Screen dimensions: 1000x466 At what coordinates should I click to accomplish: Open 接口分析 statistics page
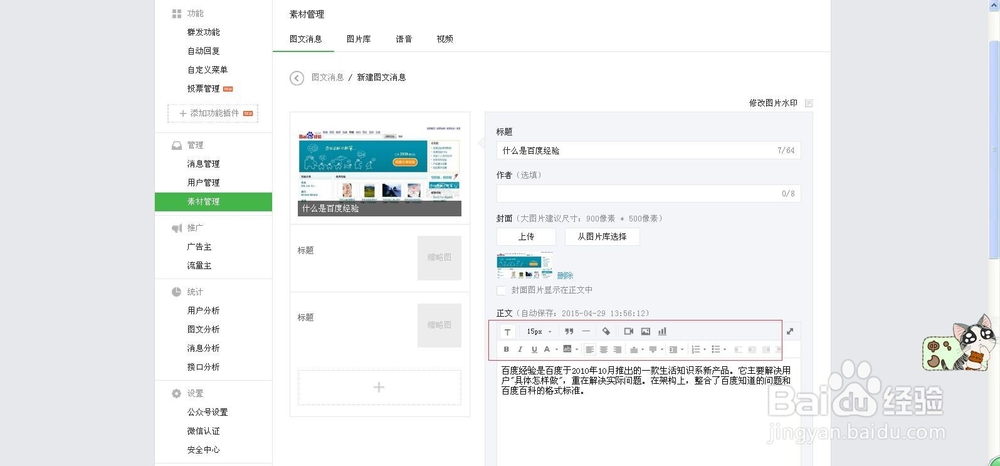pos(203,367)
